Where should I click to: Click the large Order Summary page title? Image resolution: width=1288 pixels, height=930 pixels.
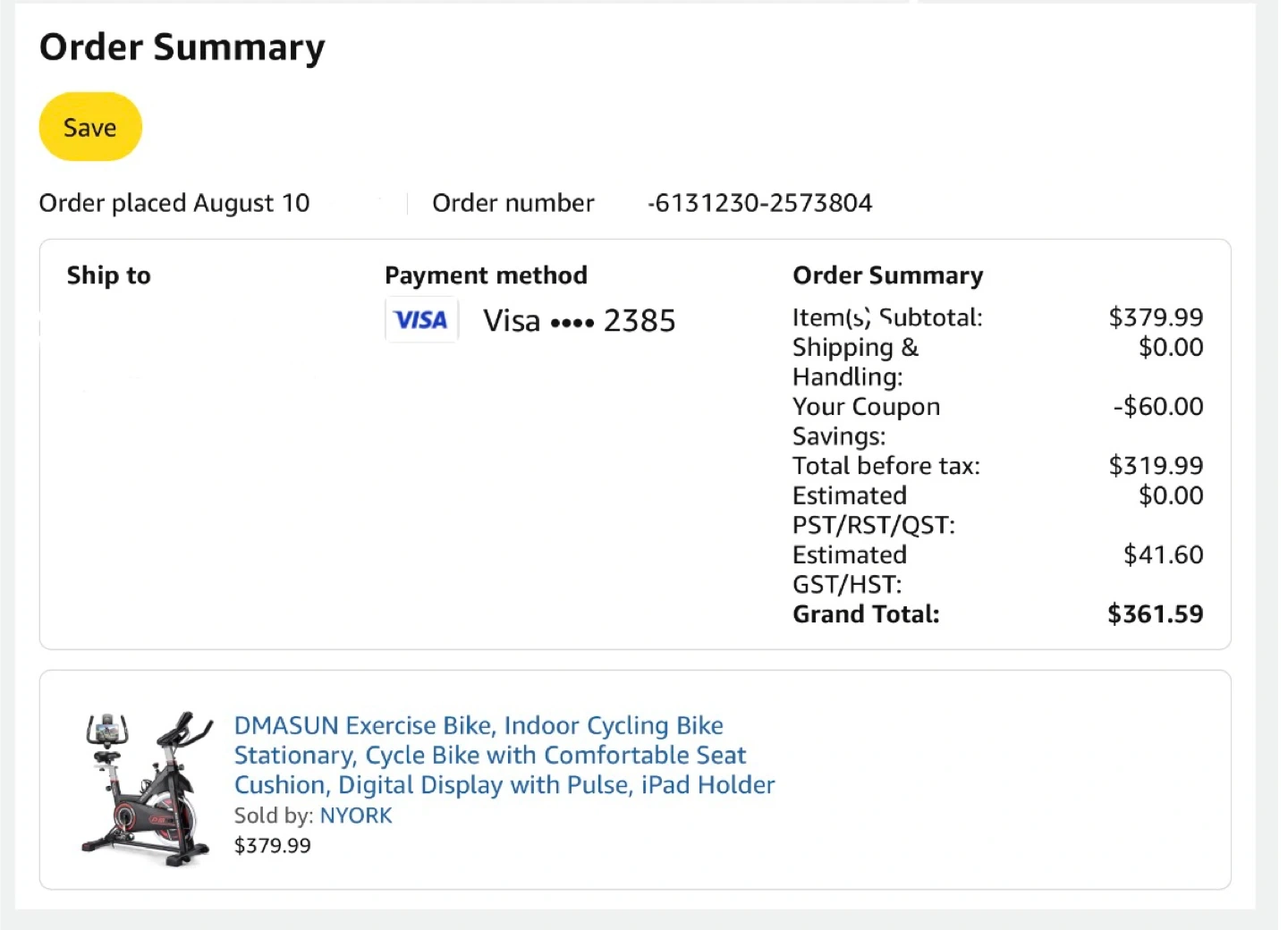tap(182, 47)
